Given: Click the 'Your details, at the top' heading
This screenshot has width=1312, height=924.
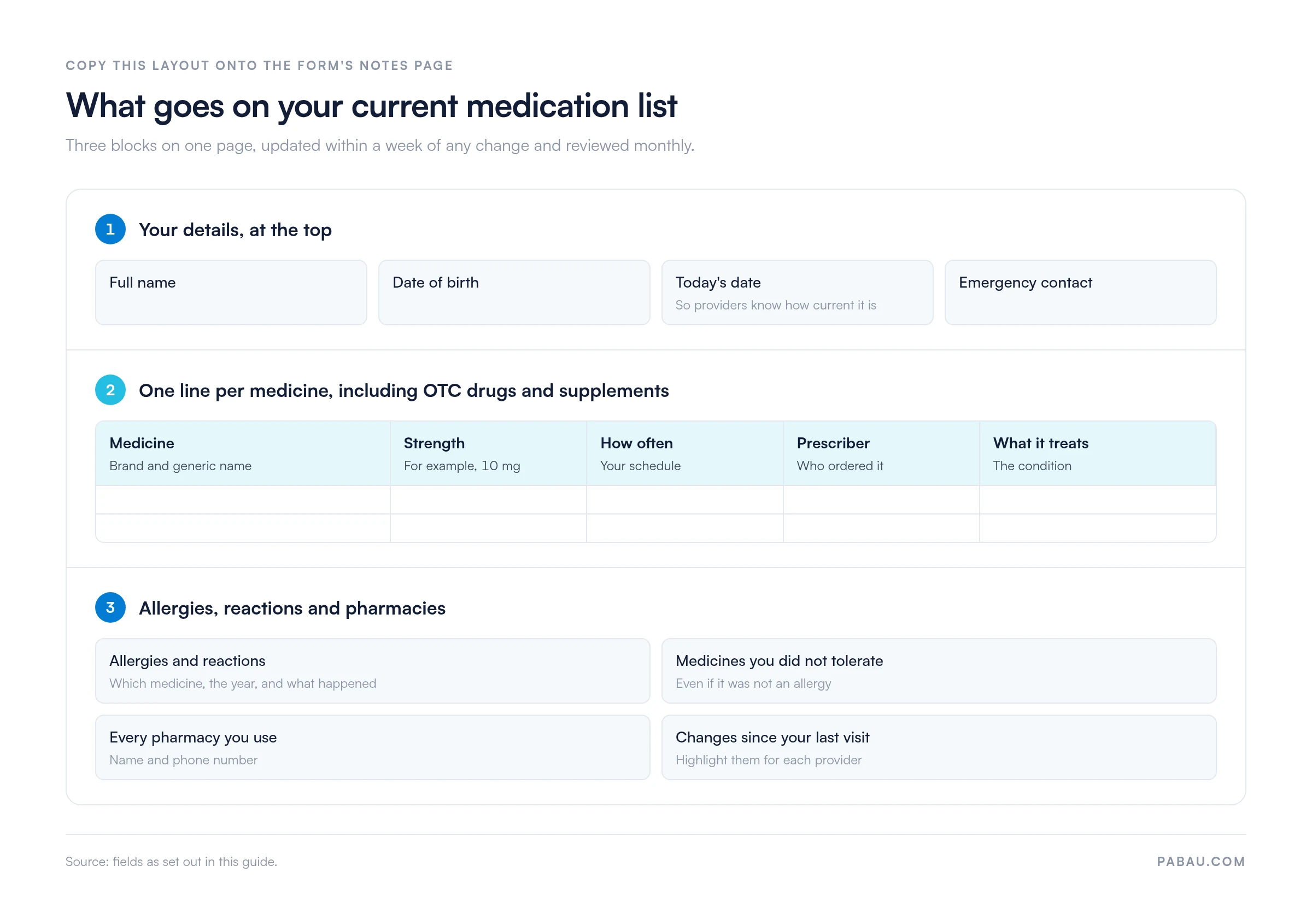Looking at the screenshot, I should click(236, 230).
